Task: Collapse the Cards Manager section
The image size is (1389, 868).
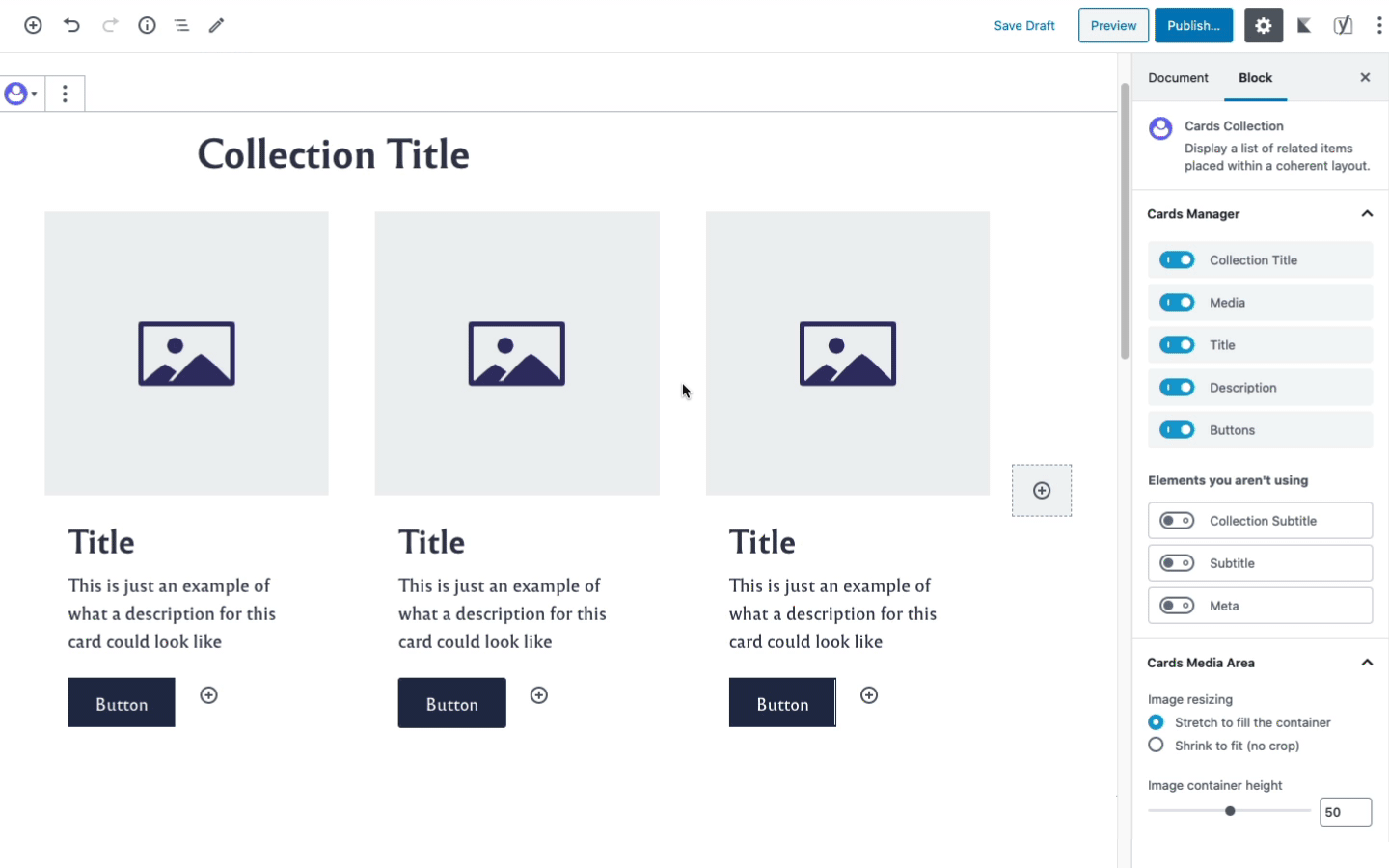Action: coord(1367,214)
